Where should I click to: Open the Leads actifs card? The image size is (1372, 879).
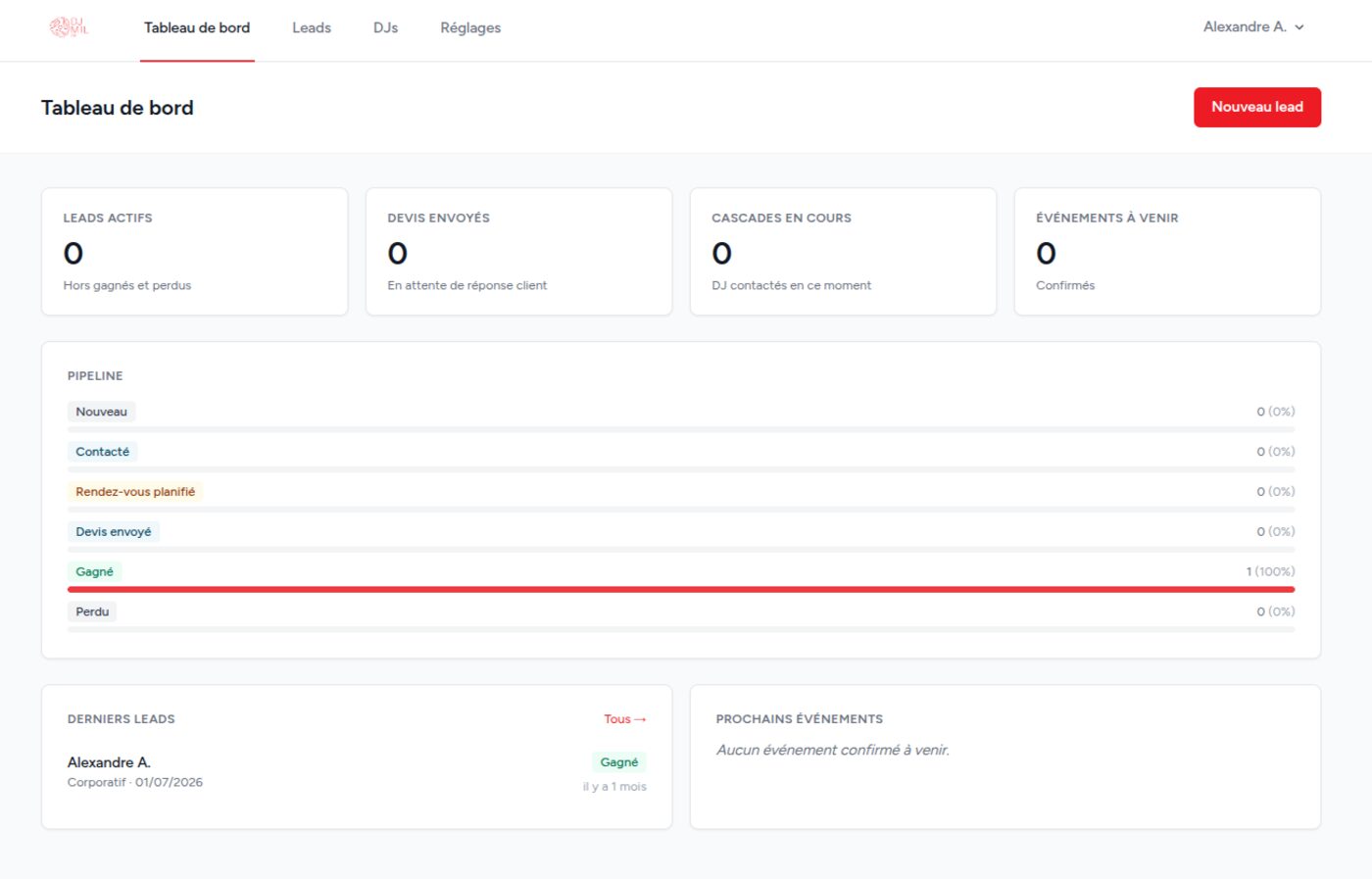point(195,252)
